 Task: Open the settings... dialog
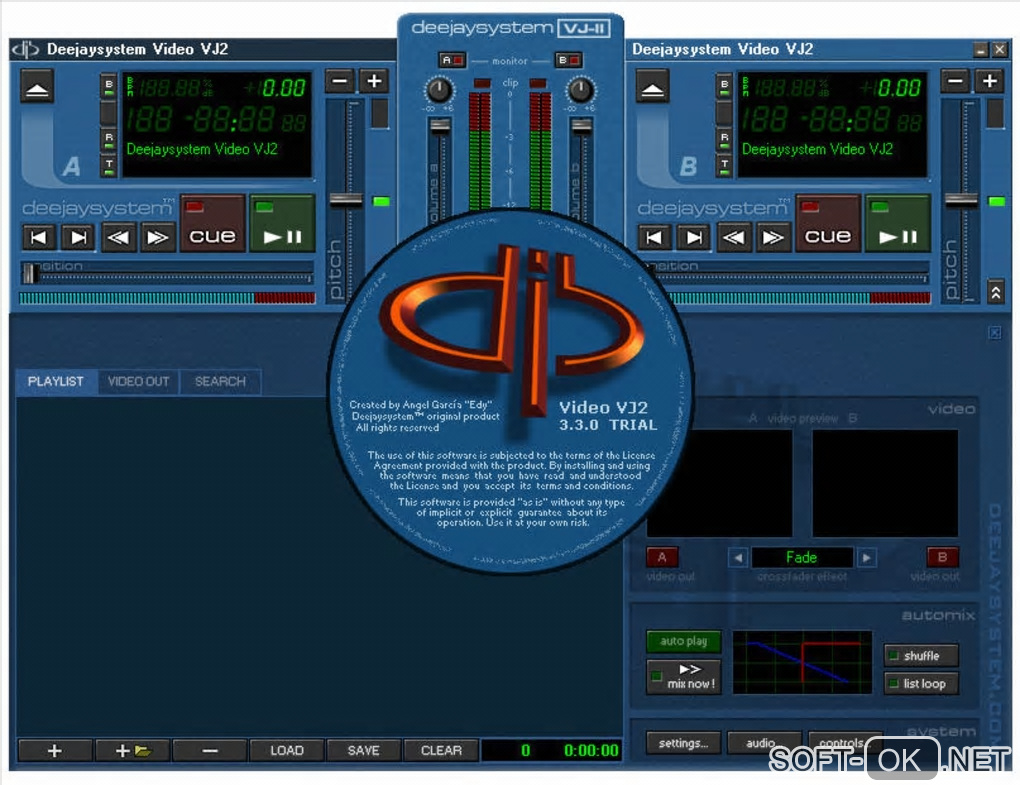point(683,743)
